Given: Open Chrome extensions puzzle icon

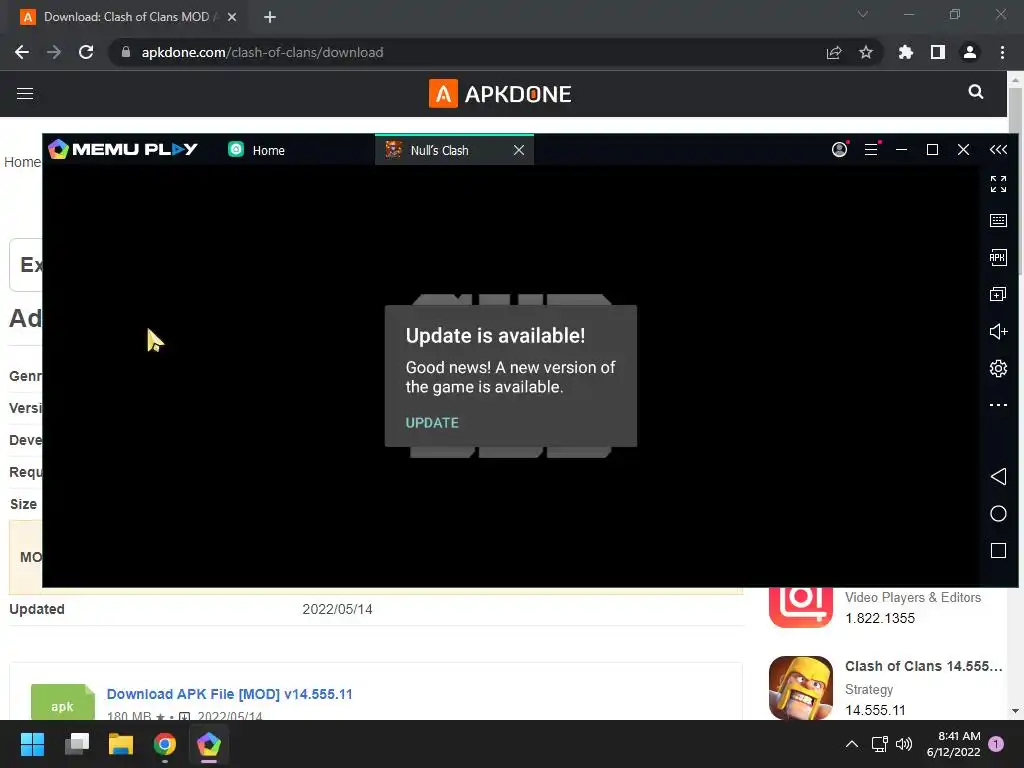Looking at the screenshot, I should pos(905,52).
